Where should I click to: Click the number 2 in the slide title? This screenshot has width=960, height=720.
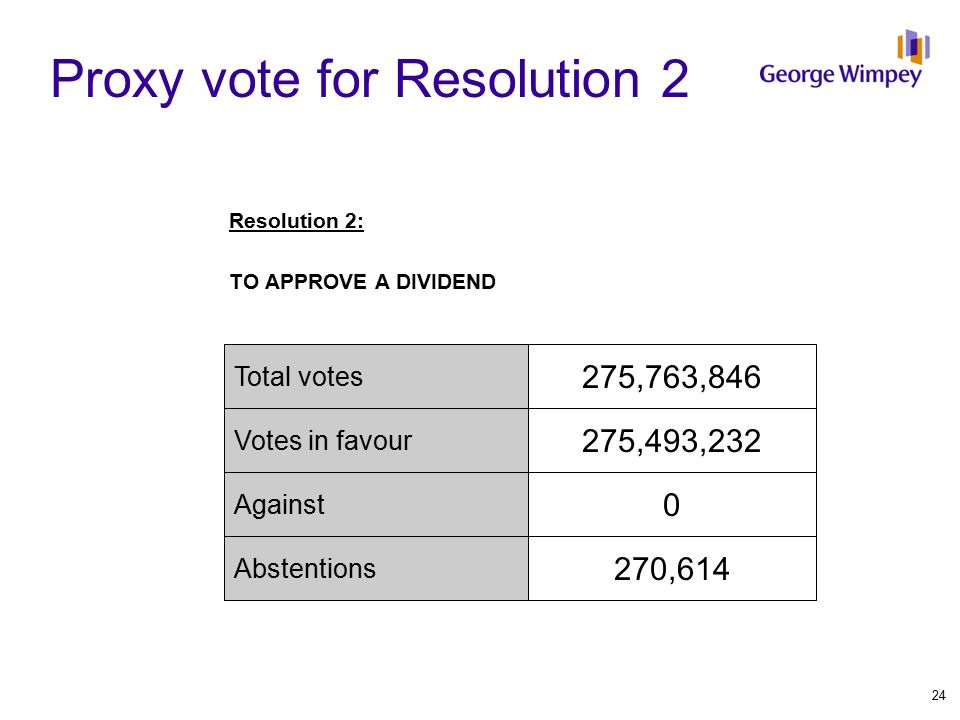[x=675, y=78]
